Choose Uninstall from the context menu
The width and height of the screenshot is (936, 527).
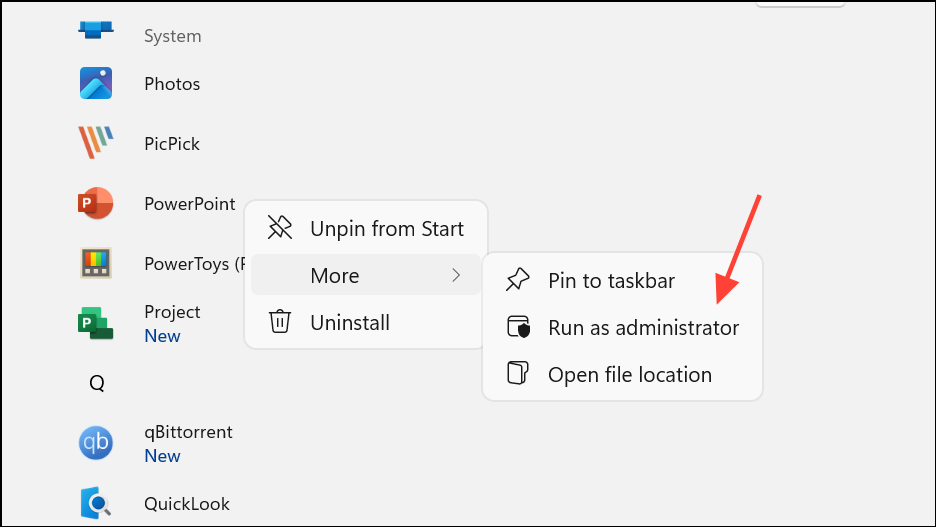(349, 322)
